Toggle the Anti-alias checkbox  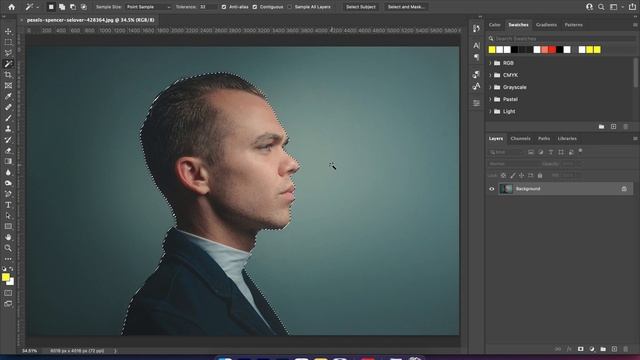[x=224, y=7]
